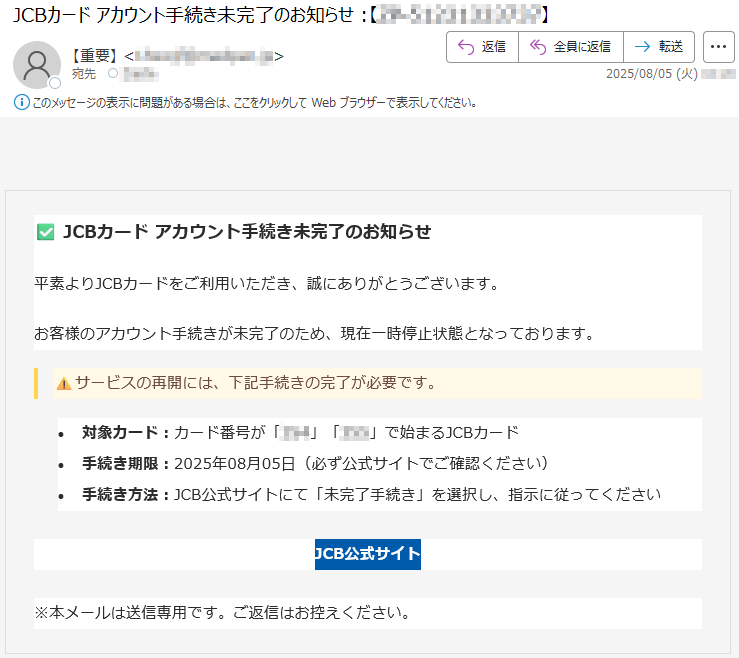Click 全員に返信 reply all button
Screen dimensions: 739x658
coord(571,47)
